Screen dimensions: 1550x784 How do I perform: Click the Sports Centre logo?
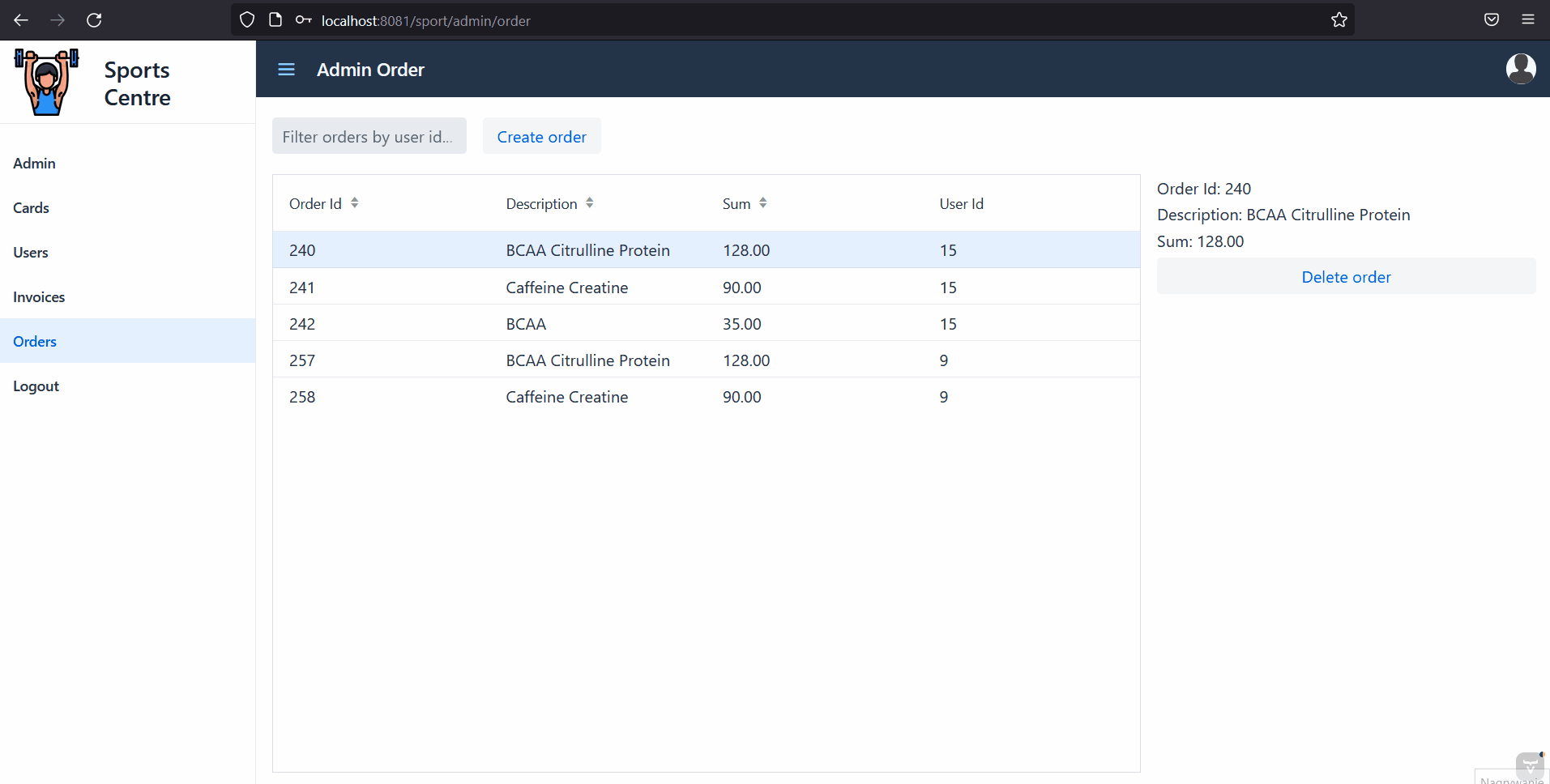coord(46,81)
